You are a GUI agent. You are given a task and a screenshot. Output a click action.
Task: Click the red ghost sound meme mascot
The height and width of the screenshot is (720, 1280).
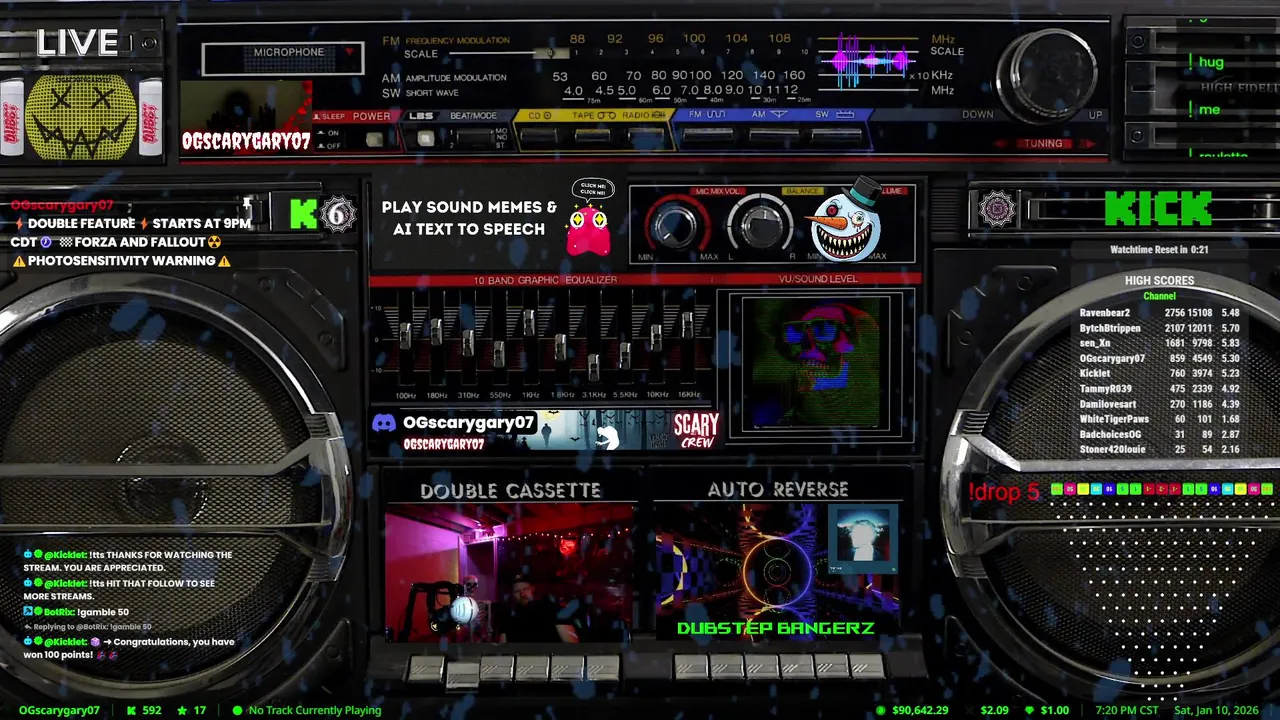click(x=588, y=231)
